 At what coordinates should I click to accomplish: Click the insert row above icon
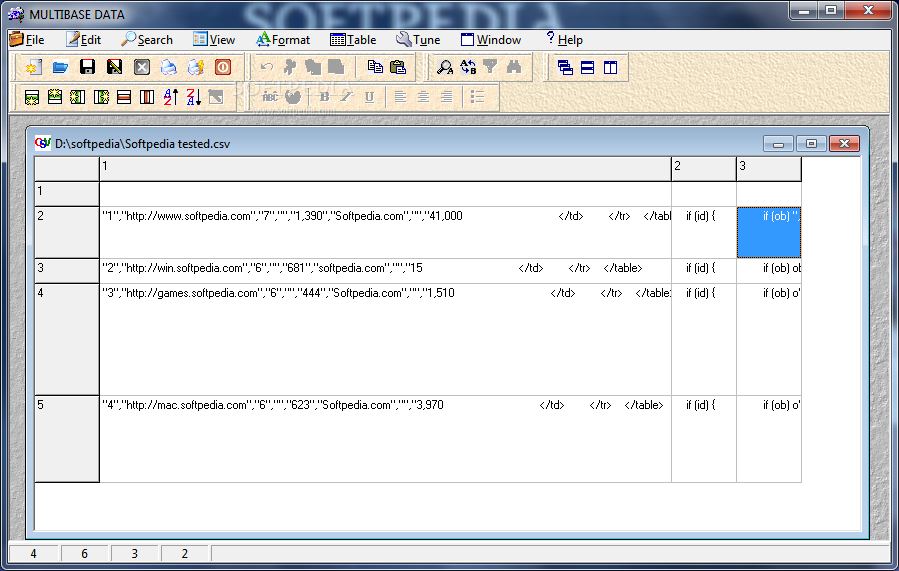(55, 97)
